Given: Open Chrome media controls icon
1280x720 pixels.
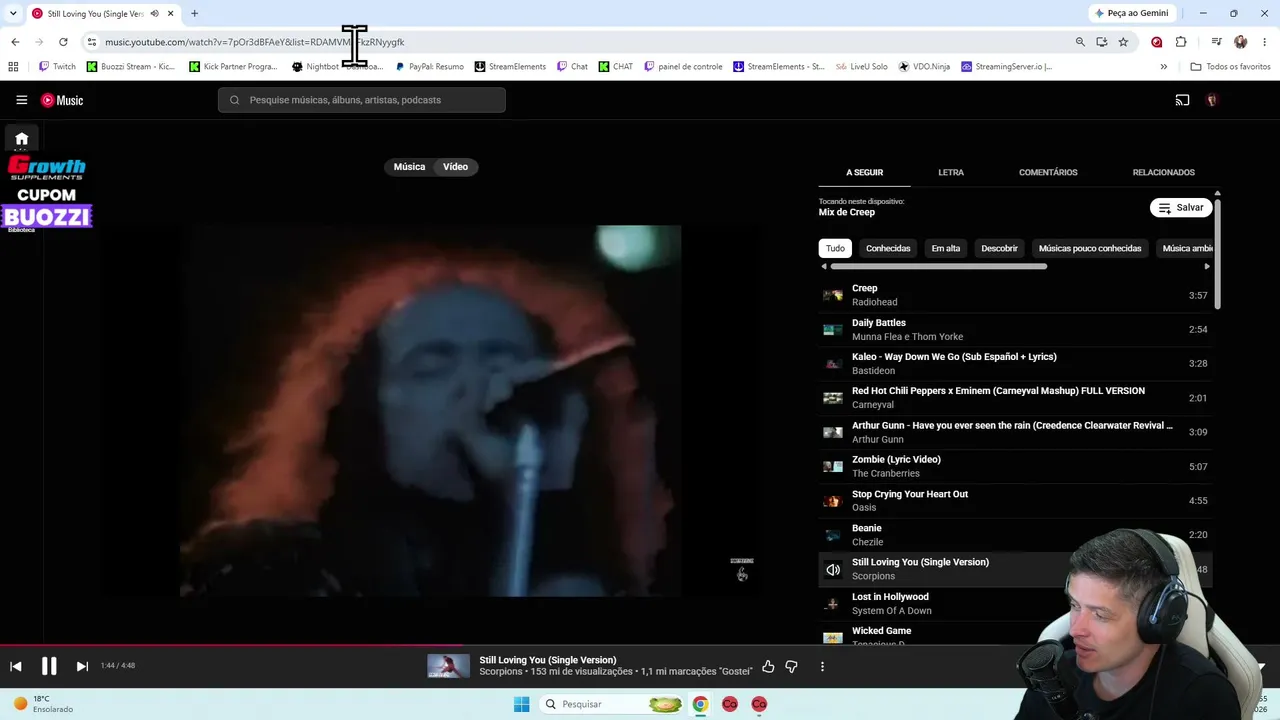Looking at the screenshot, I should click(x=1216, y=42).
